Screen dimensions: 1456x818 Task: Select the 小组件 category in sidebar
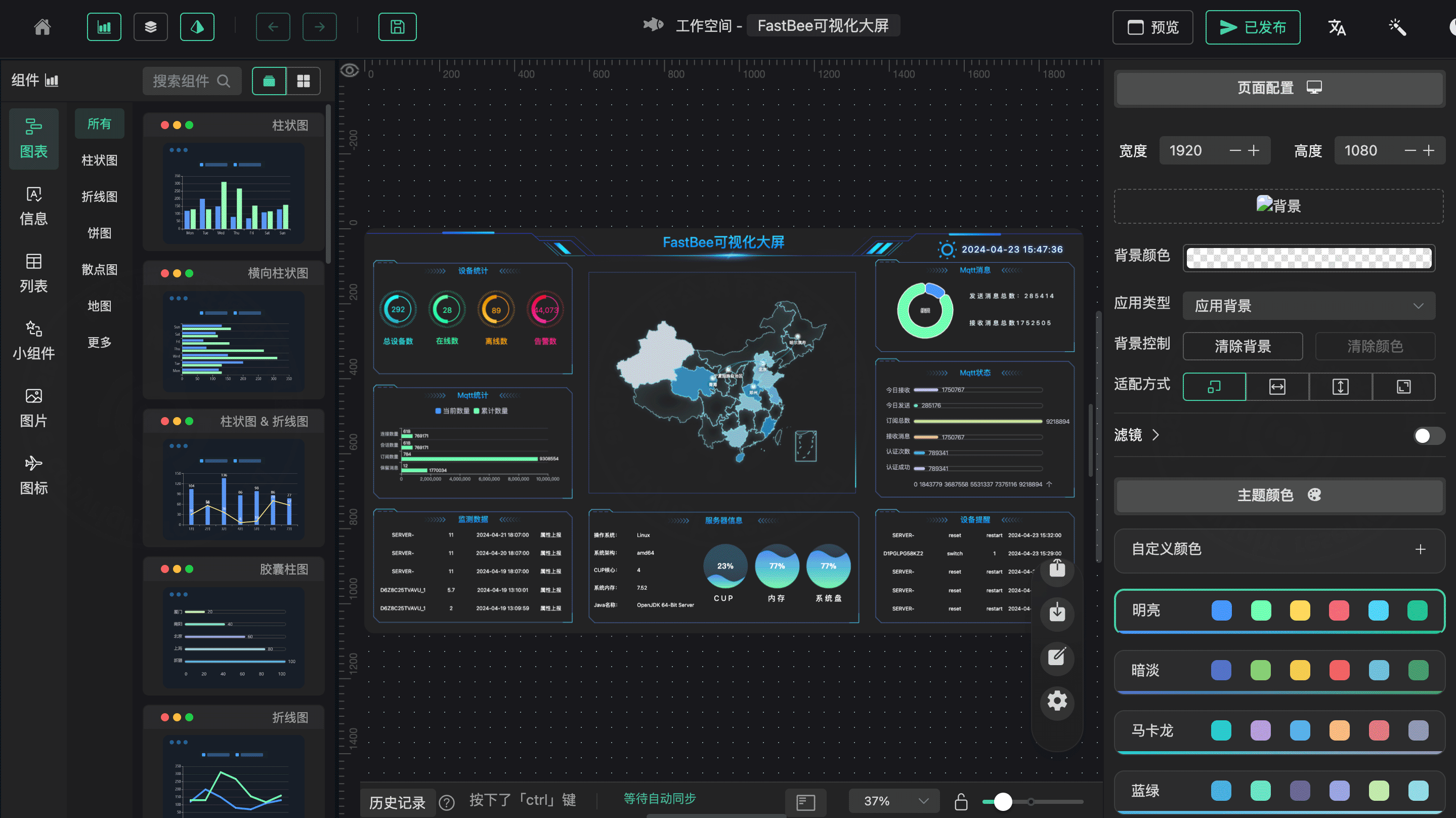[34, 341]
